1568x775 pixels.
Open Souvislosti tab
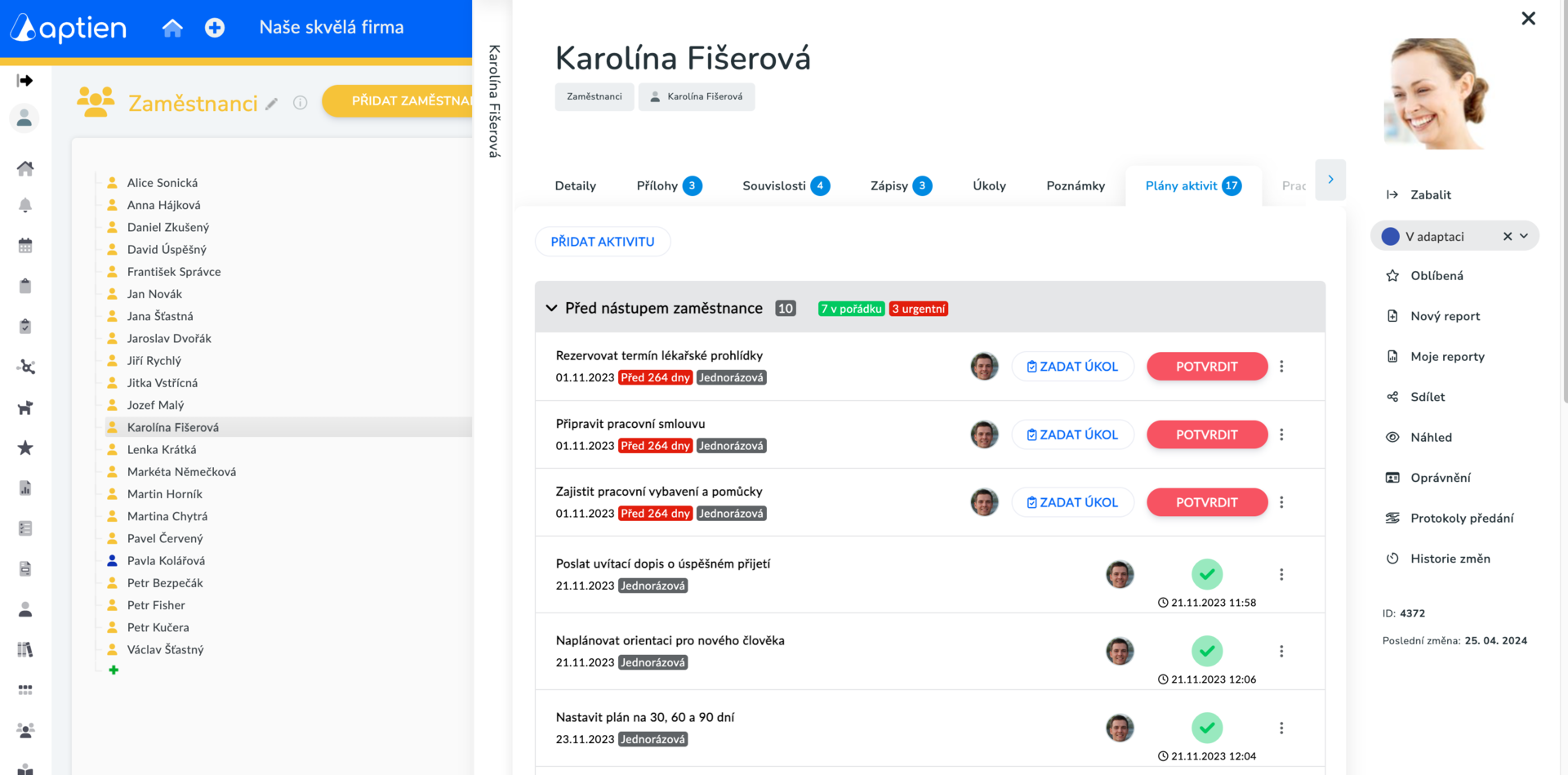(786, 186)
